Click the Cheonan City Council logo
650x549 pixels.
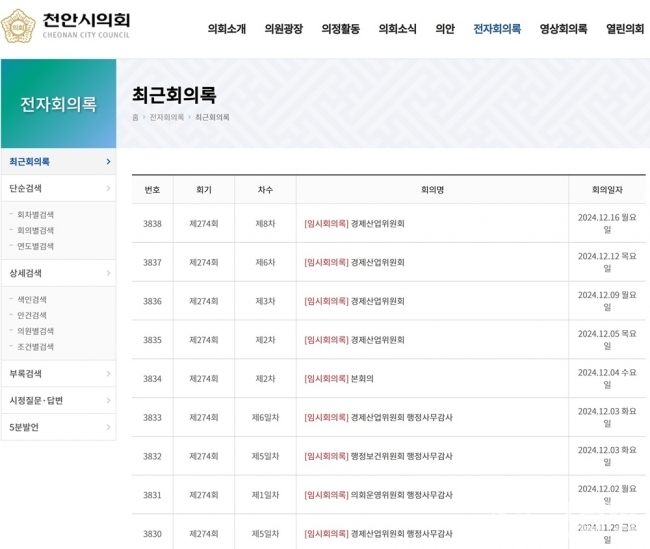point(67,26)
